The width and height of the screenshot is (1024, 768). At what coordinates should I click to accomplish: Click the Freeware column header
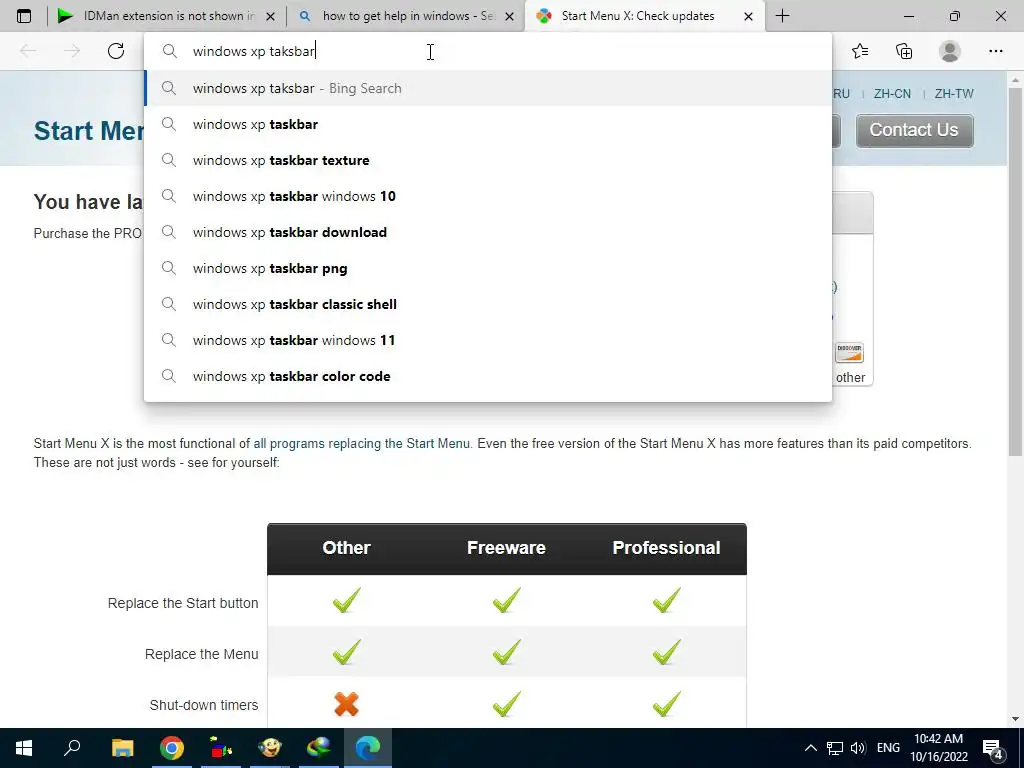(x=506, y=547)
